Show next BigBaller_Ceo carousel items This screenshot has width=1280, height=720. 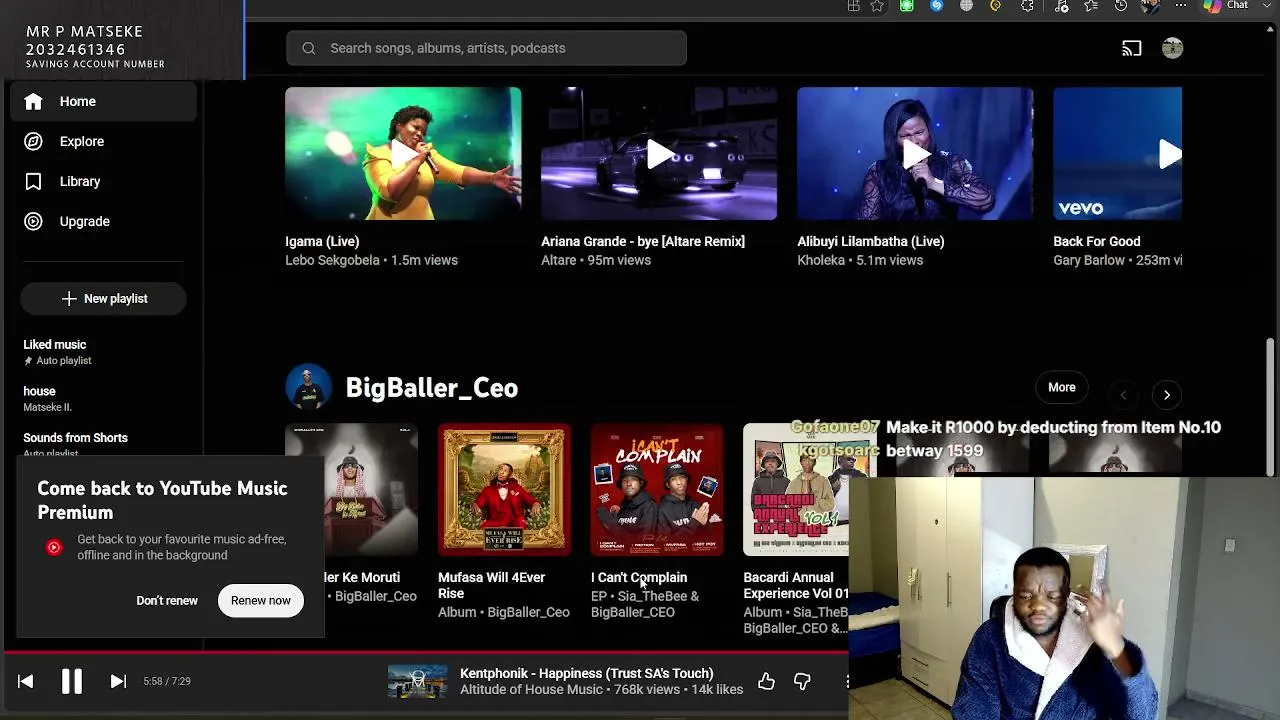pyautogui.click(x=1167, y=395)
